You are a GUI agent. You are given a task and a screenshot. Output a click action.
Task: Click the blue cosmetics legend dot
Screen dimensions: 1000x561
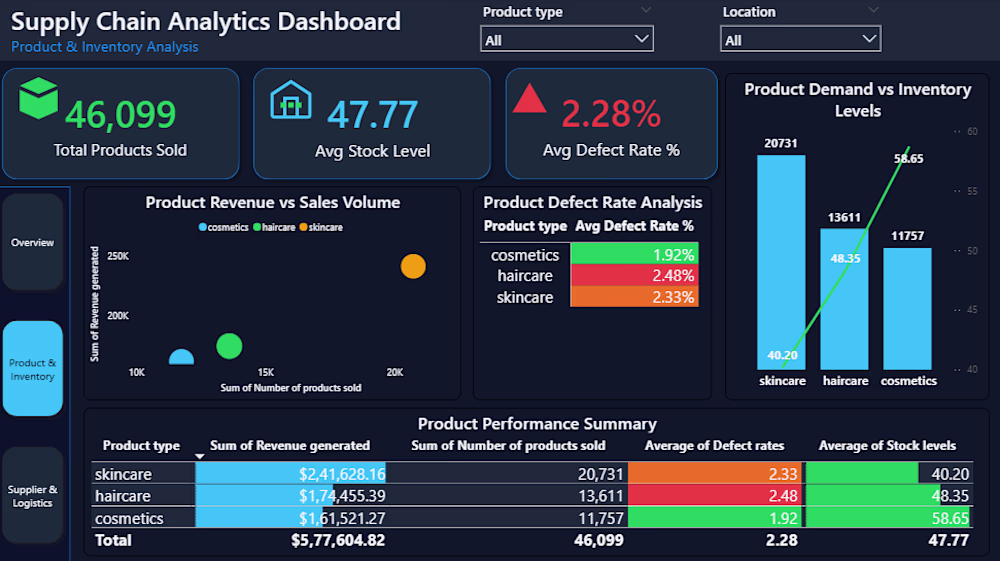(x=203, y=228)
